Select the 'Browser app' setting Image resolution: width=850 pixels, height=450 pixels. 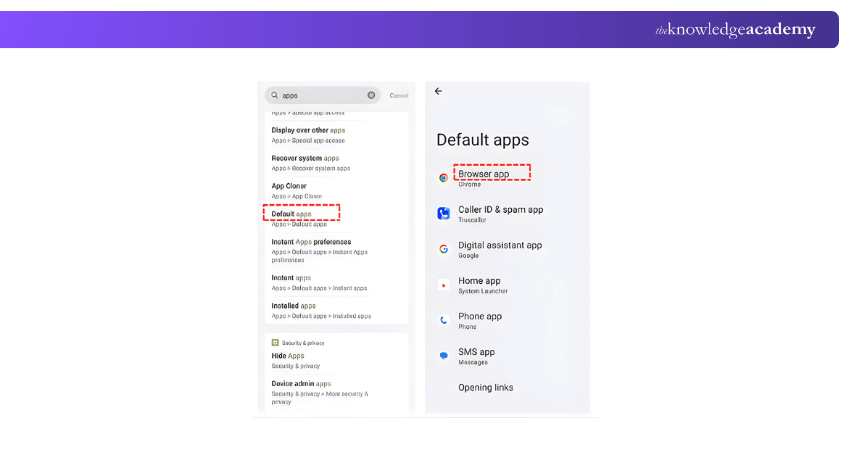click(x=507, y=178)
